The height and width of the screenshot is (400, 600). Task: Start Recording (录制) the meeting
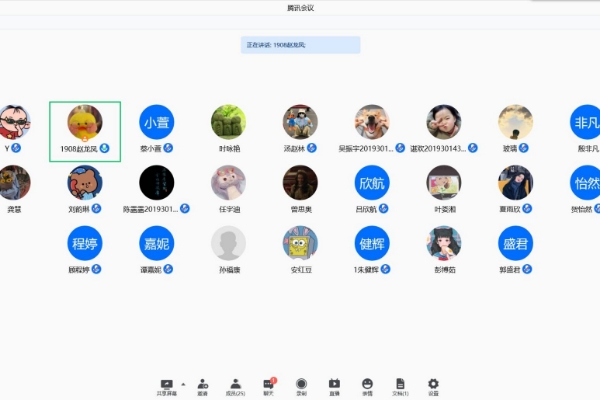(x=301, y=383)
